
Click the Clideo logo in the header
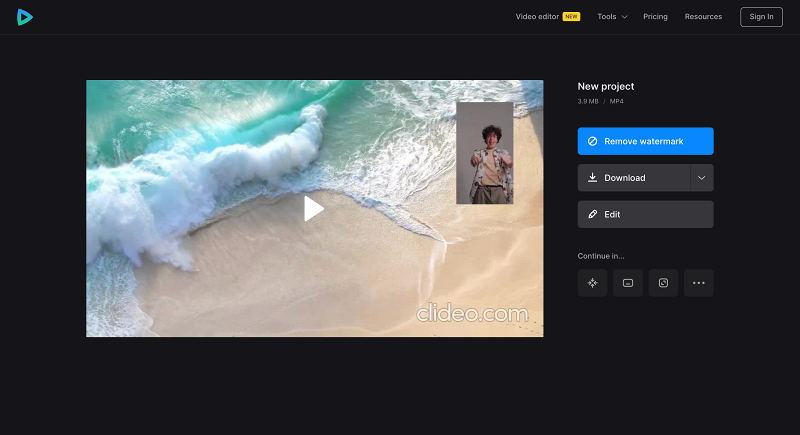pos(24,17)
